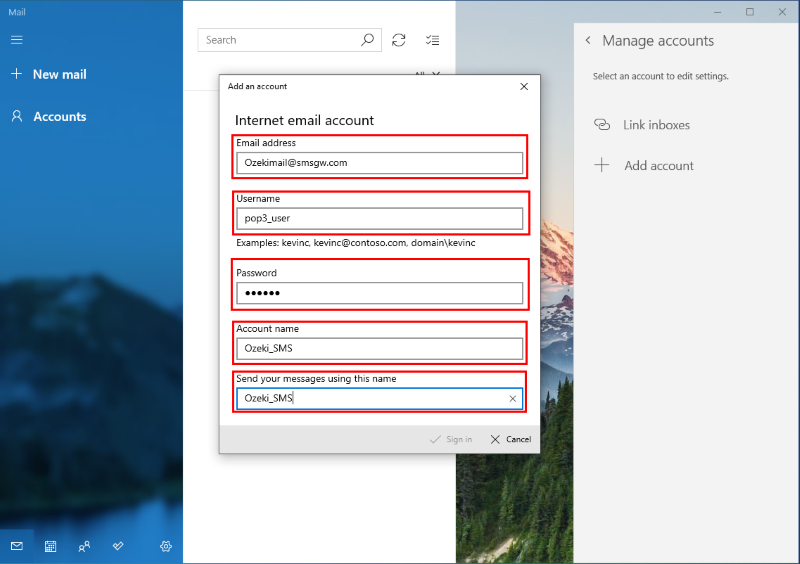The width and height of the screenshot is (800, 564).
Task: Open To Do checkmark icon
Action: (118, 546)
